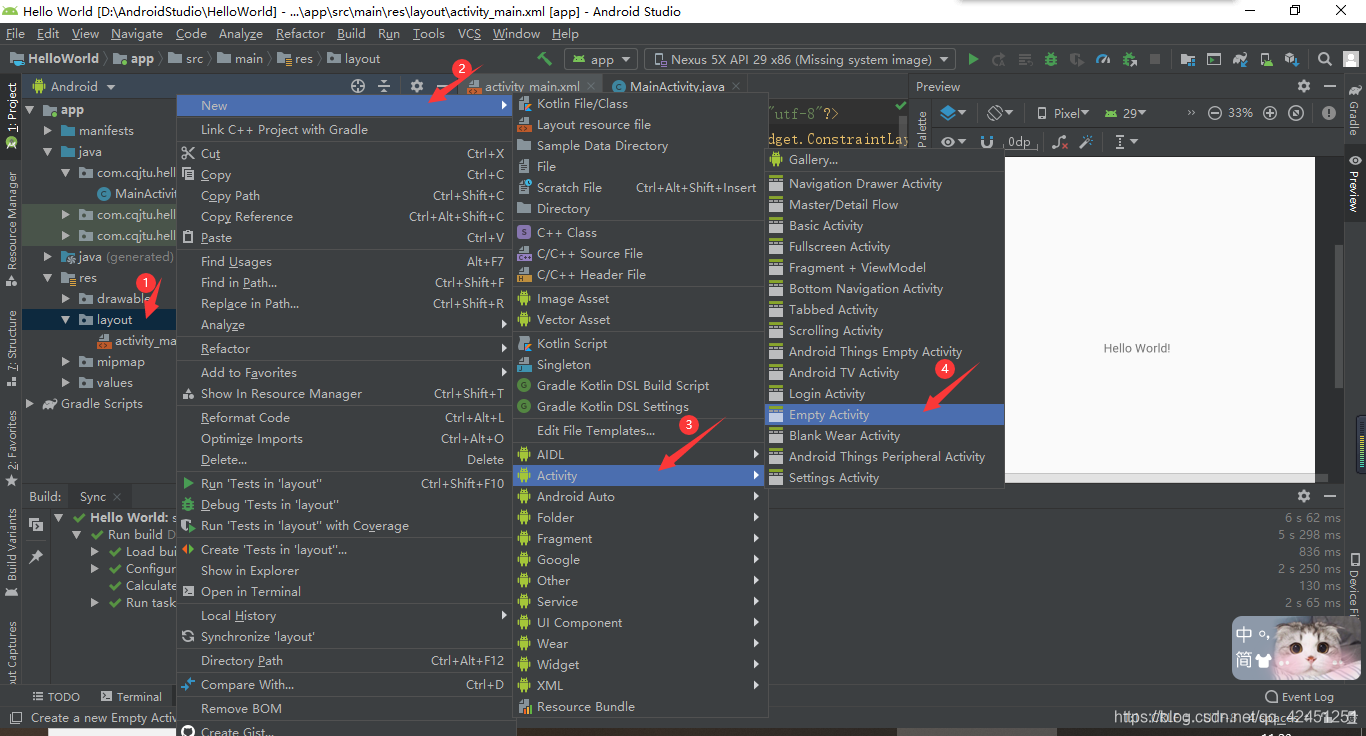This screenshot has height=736, width=1366.
Task: Click the Zoom to Fit Screen icon
Action: click(x=1297, y=113)
